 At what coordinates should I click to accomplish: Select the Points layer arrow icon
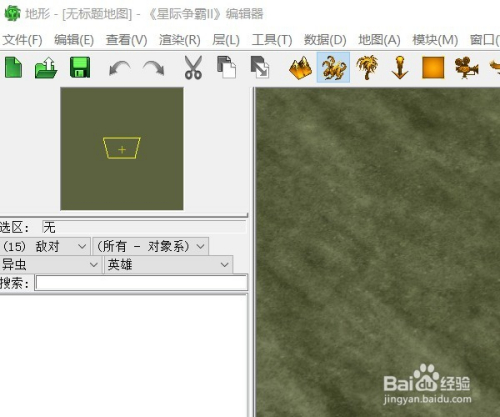click(x=400, y=67)
